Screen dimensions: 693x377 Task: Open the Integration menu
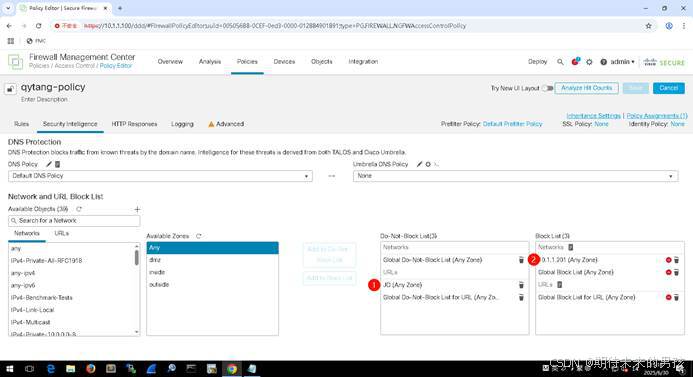point(363,61)
